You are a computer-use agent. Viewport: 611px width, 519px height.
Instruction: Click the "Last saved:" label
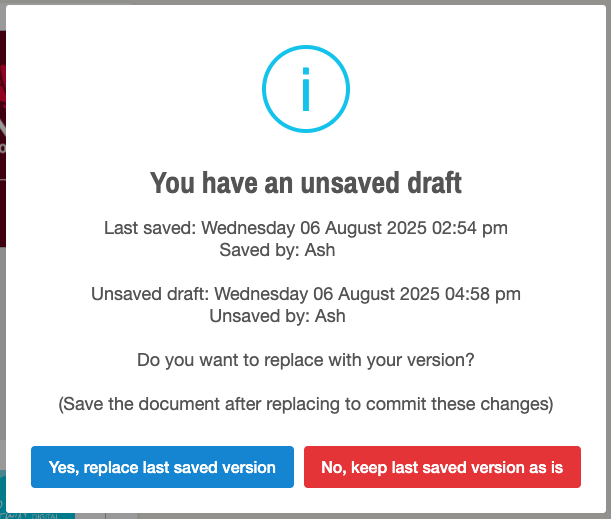144,228
